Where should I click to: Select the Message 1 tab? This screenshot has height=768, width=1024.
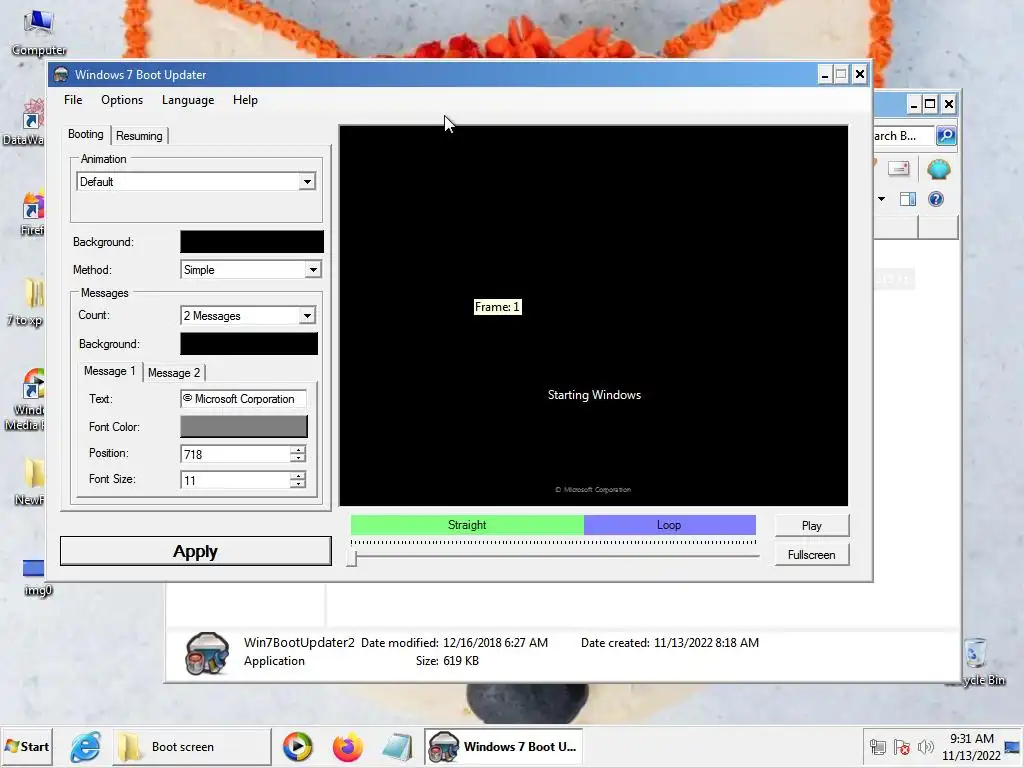(110, 371)
